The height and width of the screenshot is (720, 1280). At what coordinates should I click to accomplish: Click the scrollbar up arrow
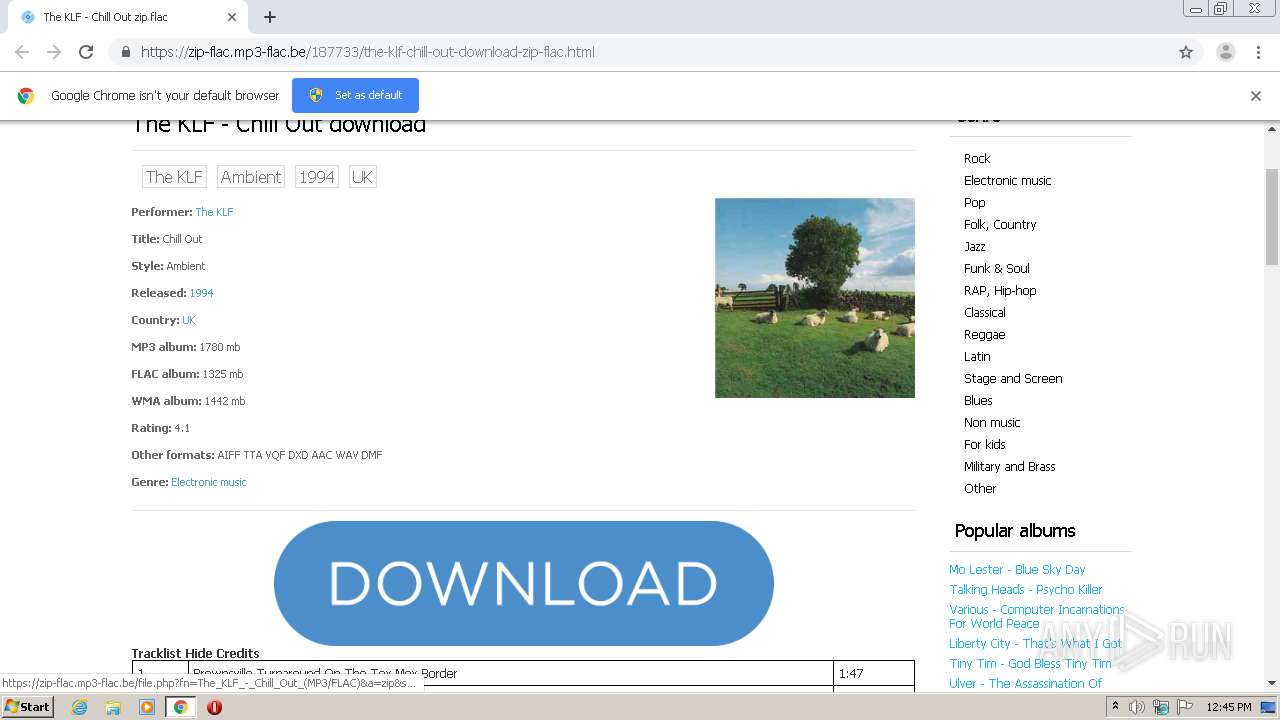pos(1272,128)
